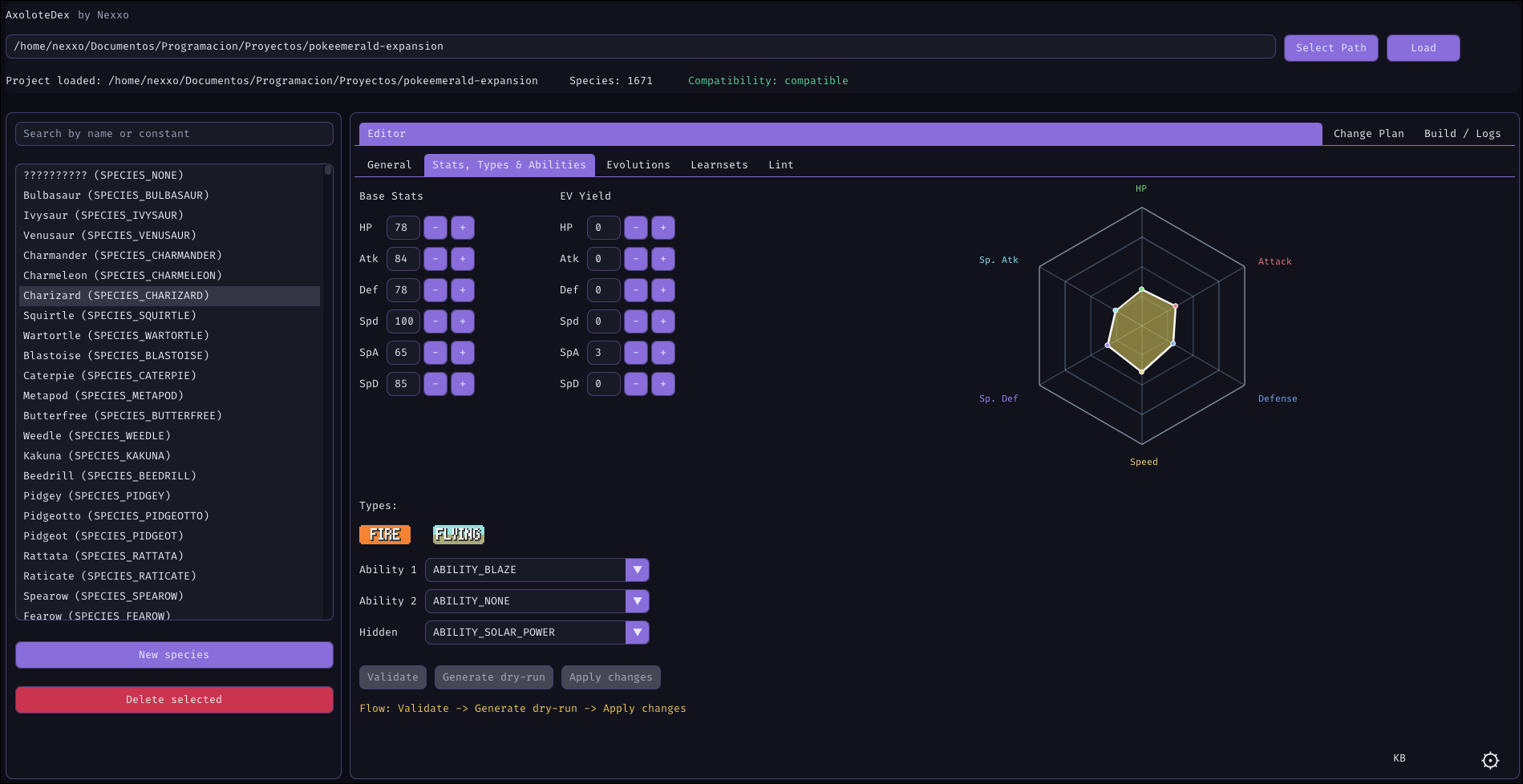Viewport: 1523px width, 784px height.
Task: Focus the species search field
Action: coord(174,134)
